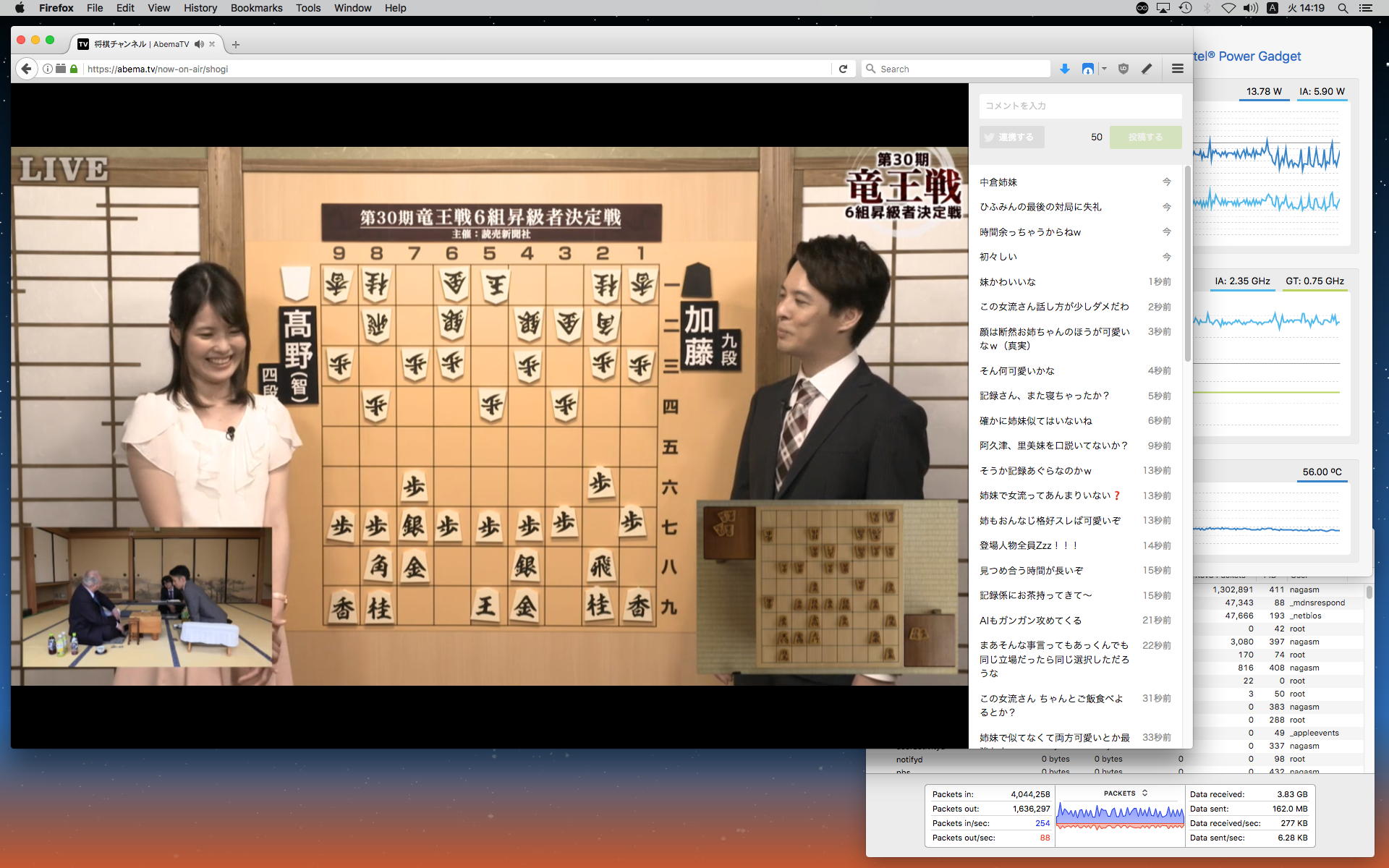Toggle Twitter 連携する link button
This screenshot has width=1389, height=868.
tap(1011, 137)
